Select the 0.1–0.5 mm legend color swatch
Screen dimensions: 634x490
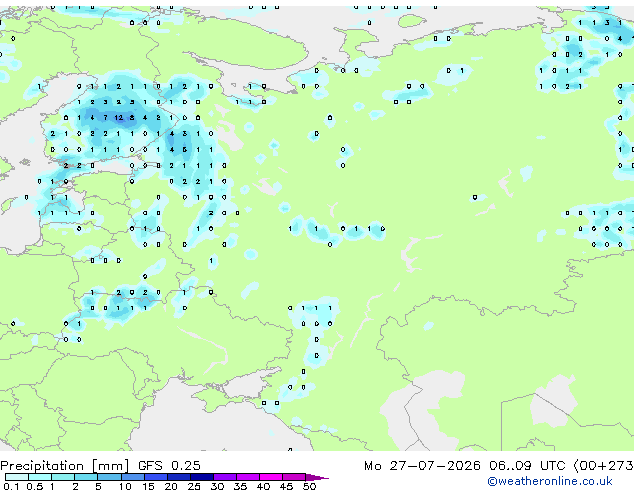click(x=17, y=477)
